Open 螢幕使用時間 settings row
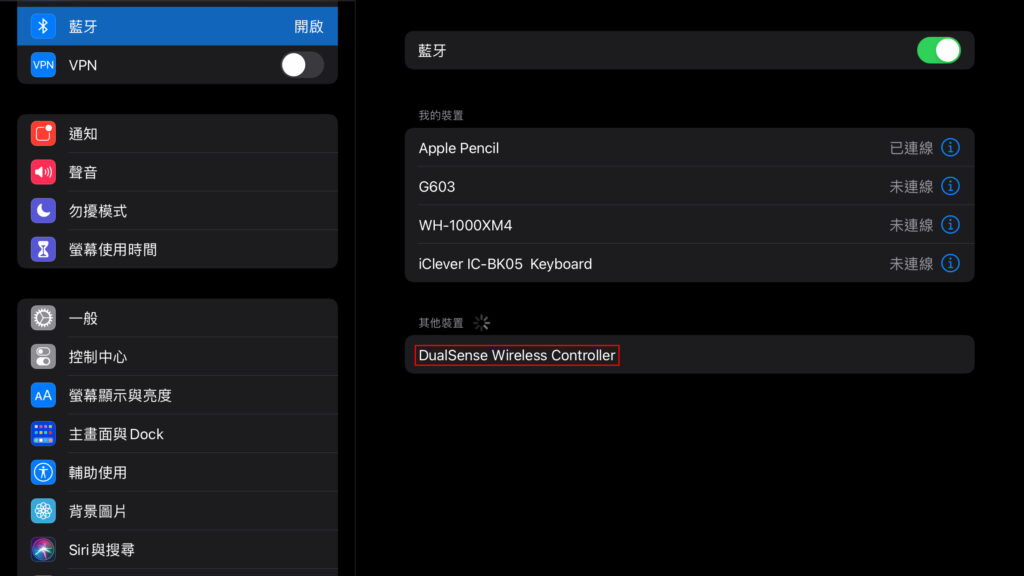 coord(178,249)
